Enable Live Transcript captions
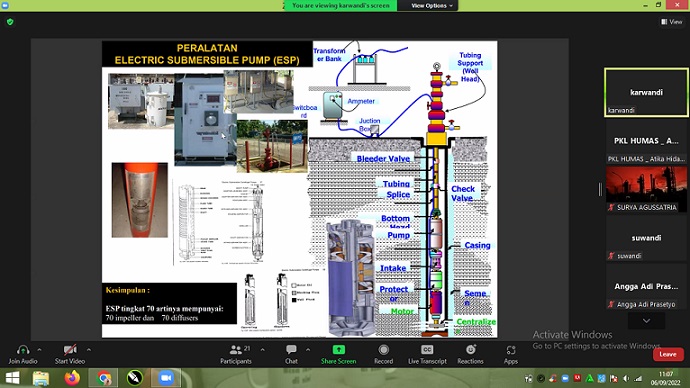 click(427, 354)
